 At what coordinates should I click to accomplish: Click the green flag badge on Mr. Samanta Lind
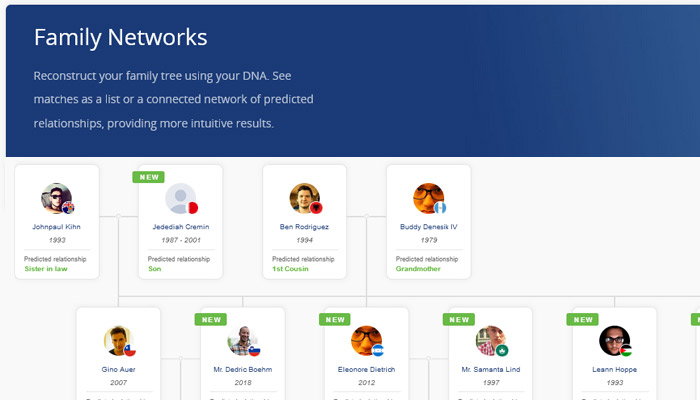[x=502, y=350]
